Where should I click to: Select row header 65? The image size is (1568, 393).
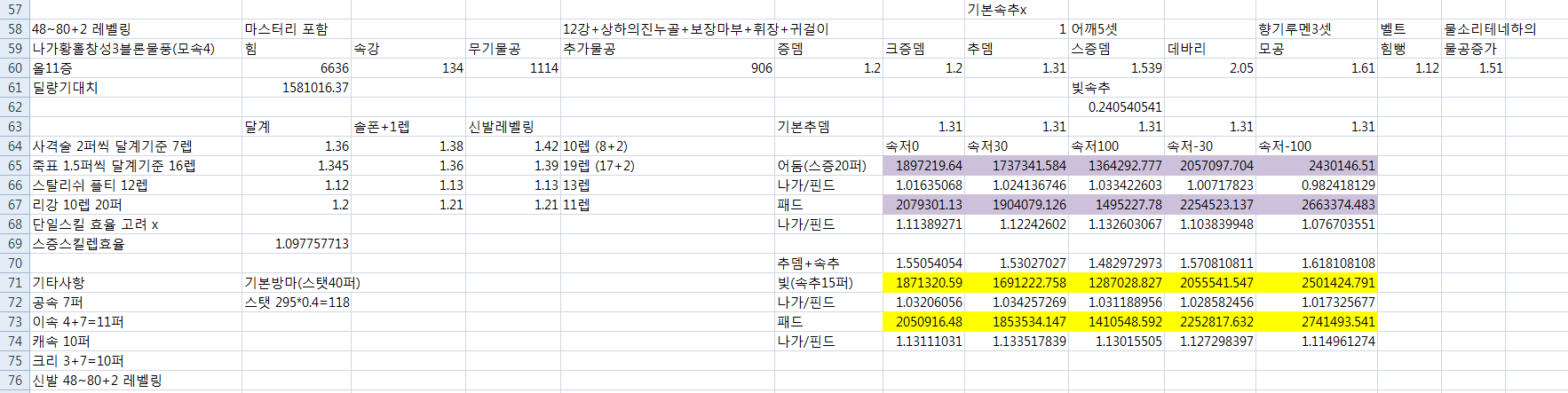coord(14,166)
